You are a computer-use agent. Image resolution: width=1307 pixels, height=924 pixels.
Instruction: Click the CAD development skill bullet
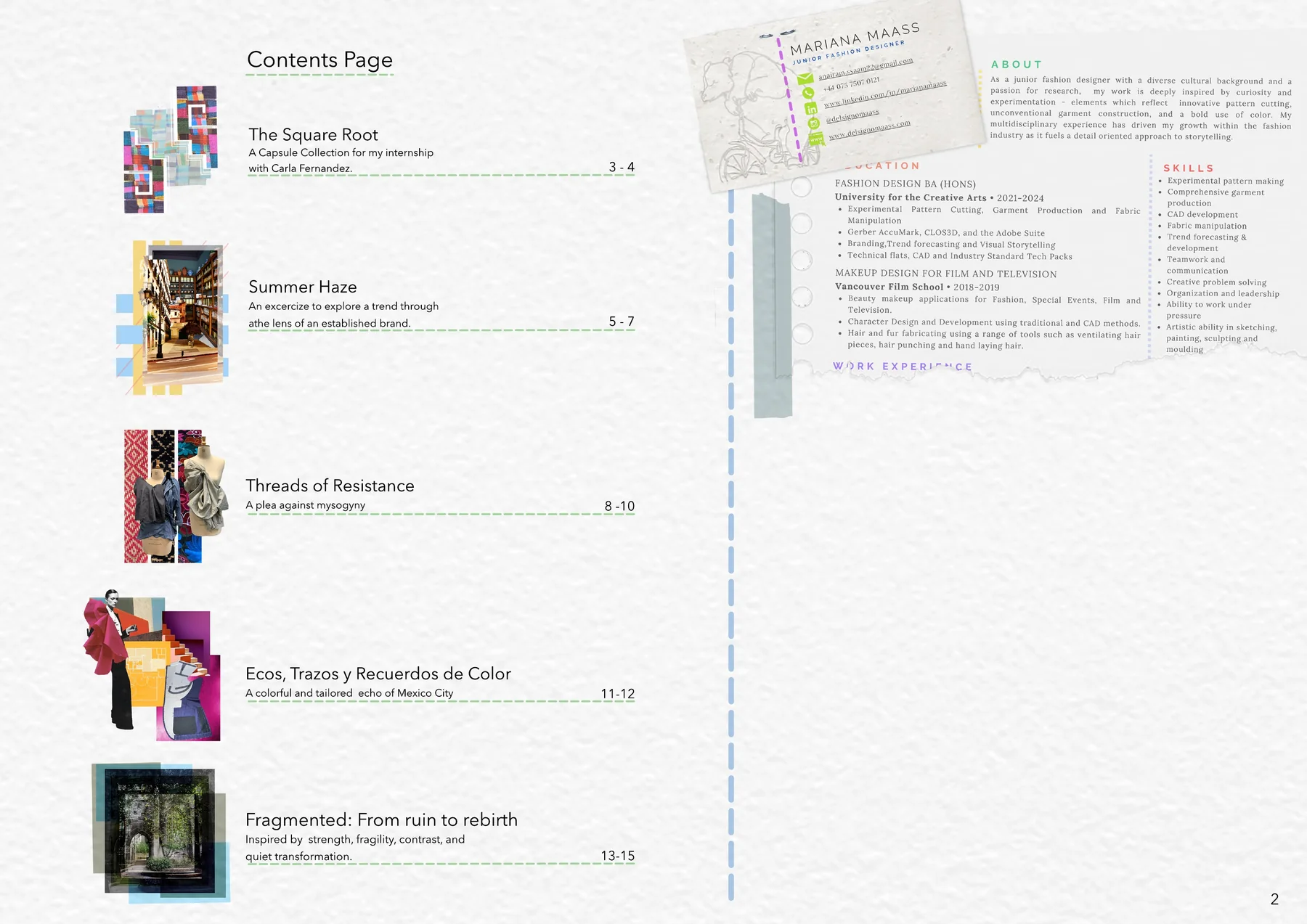tap(1202, 215)
